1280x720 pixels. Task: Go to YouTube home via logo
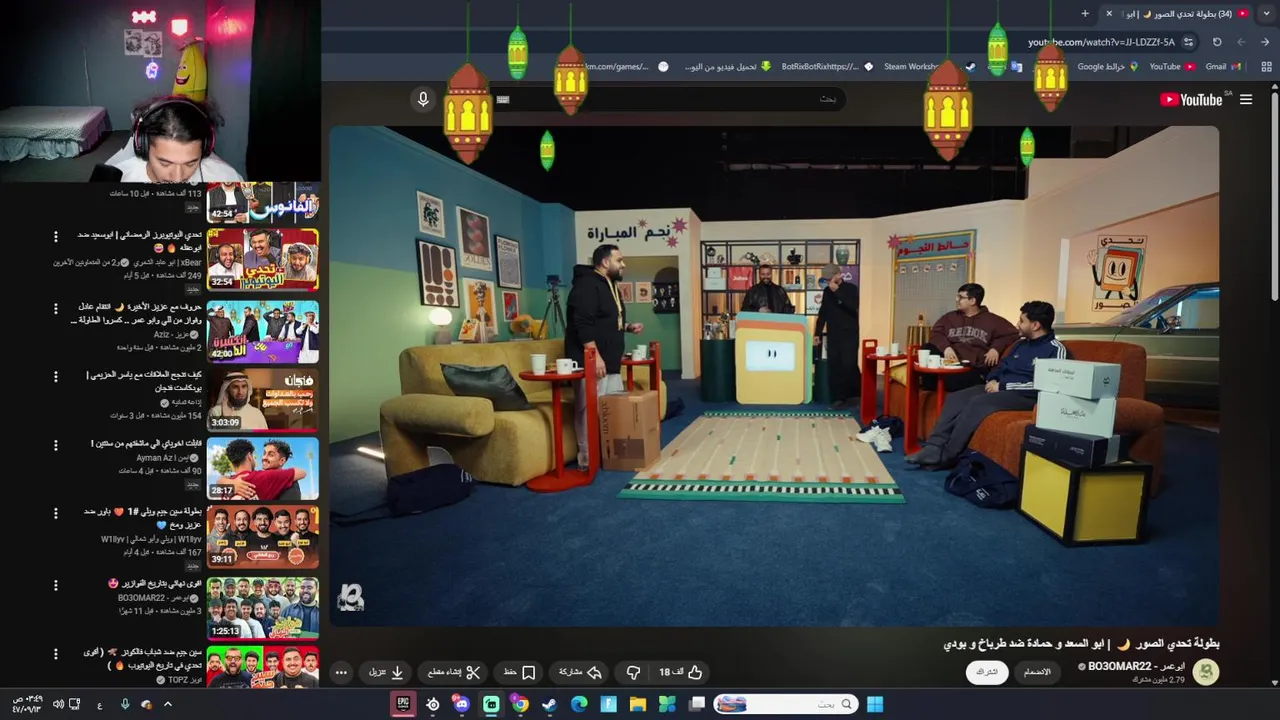tap(1191, 99)
